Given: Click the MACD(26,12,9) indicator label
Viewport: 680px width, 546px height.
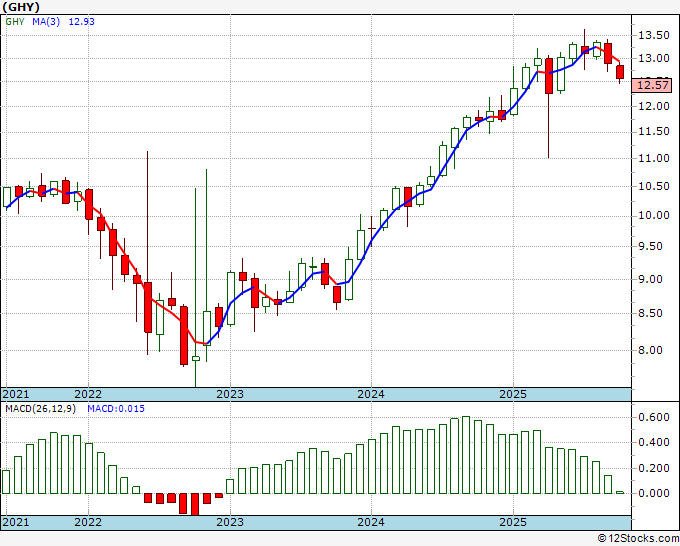Looking at the screenshot, I should coord(40,409).
